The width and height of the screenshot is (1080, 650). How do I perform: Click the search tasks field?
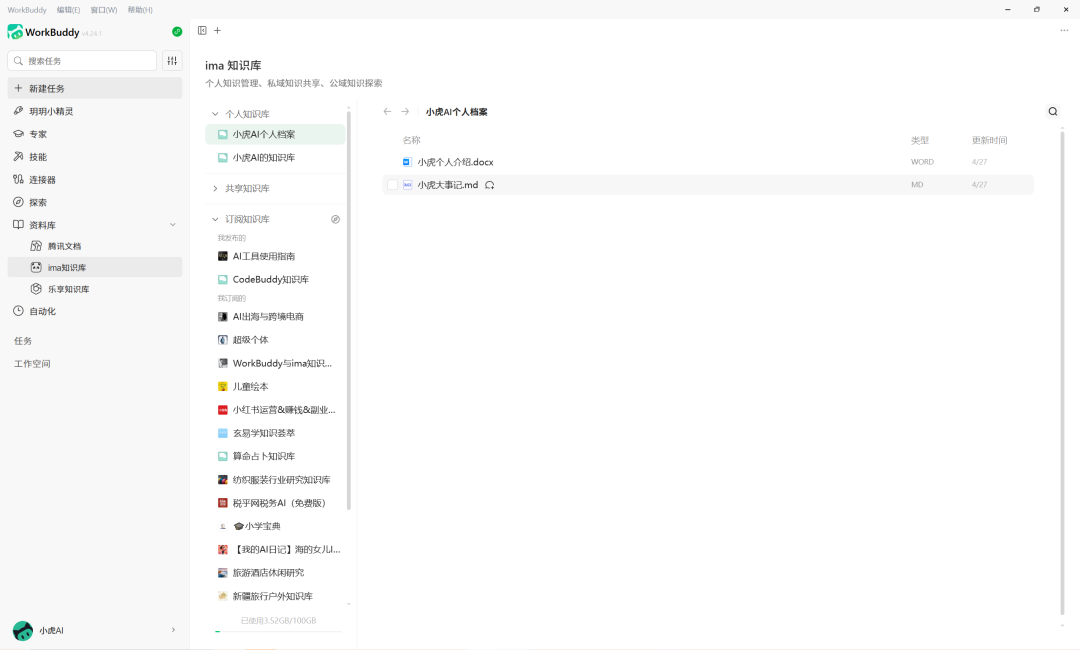82,61
